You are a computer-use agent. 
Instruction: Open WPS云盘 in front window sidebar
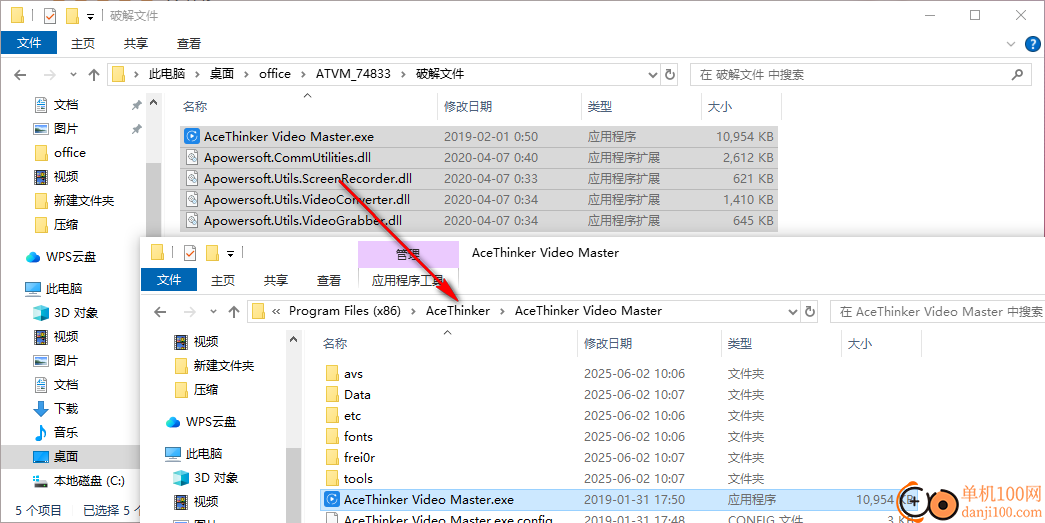[x=200, y=422]
